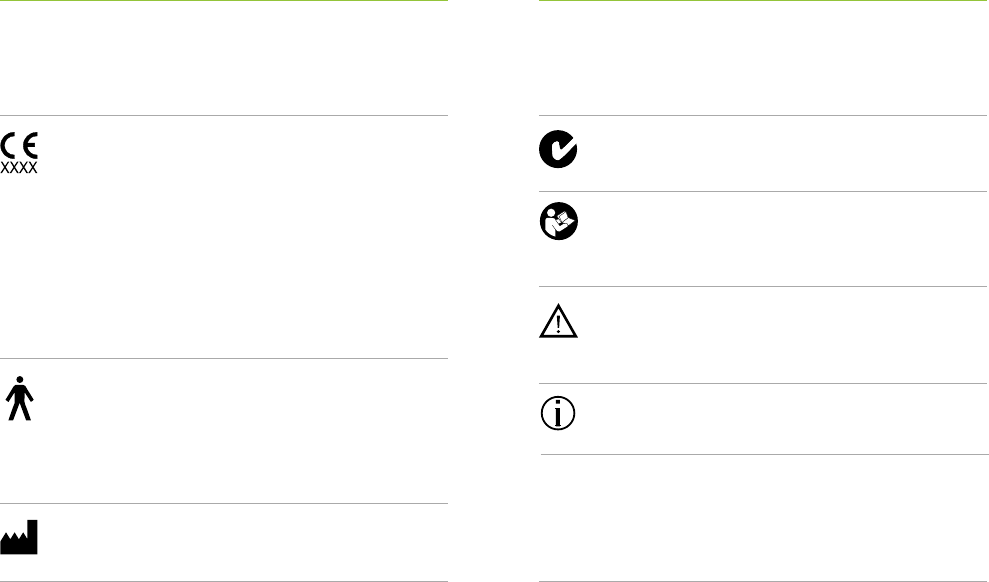Select the circled information i symbol
The height and width of the screenshot is (582, 989).
558,414
